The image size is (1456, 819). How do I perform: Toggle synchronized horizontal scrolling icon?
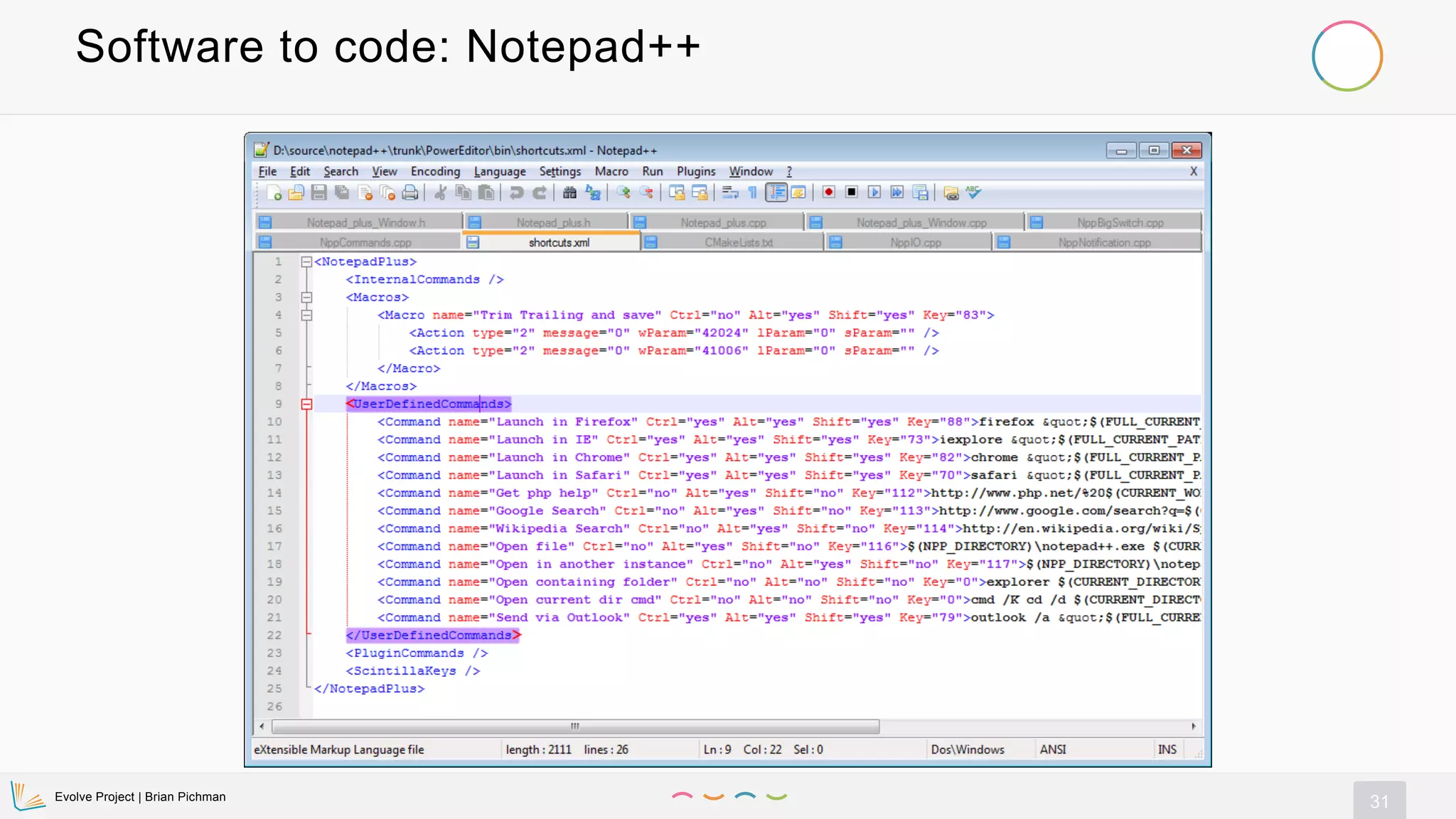(x=700, y=193)
